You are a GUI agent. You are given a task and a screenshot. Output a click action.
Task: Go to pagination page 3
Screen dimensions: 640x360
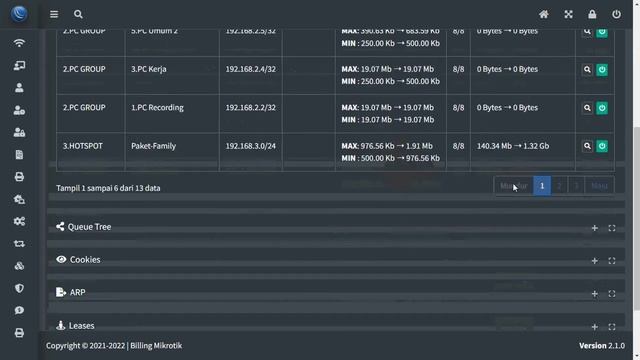coord(576,186)
